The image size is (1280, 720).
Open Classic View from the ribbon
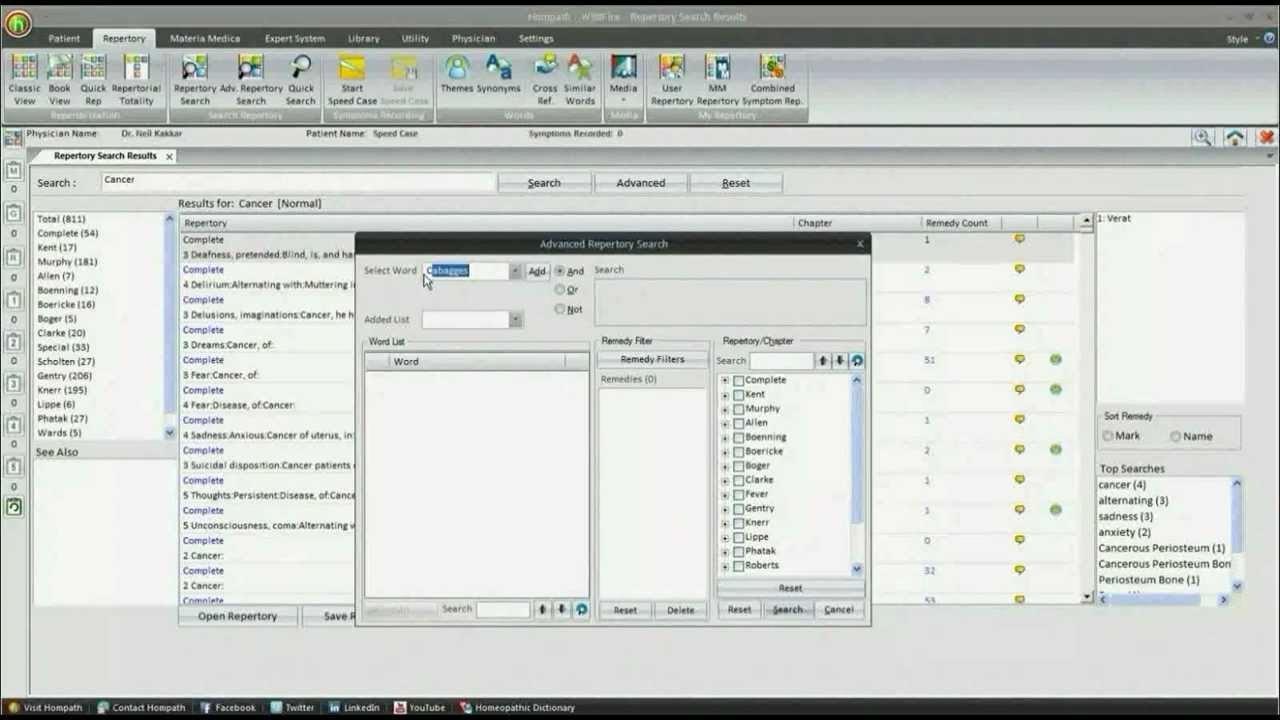pos(24,80)
